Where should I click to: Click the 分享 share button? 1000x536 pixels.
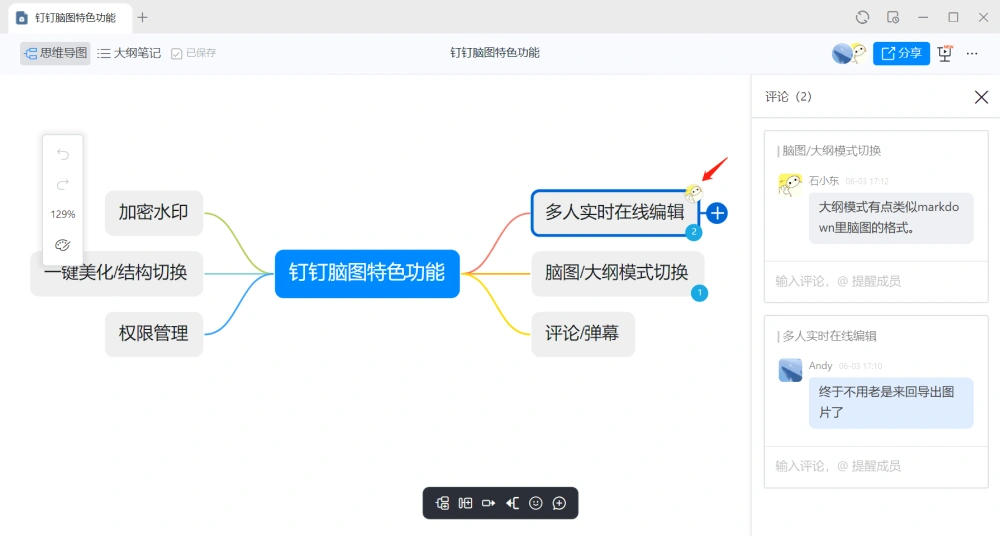pyautogui.click(x=901, y=53)
